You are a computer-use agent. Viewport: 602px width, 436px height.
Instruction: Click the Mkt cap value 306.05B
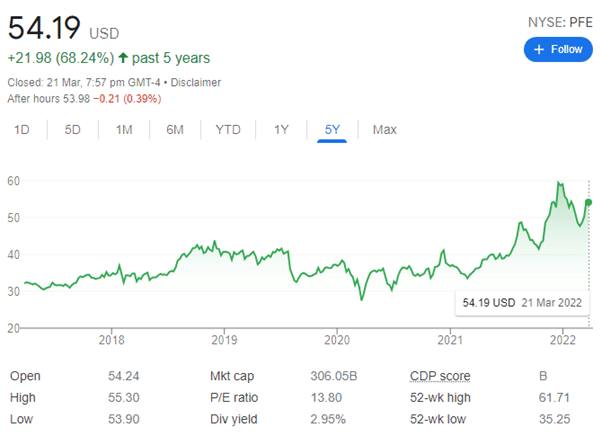click(334, 376)
